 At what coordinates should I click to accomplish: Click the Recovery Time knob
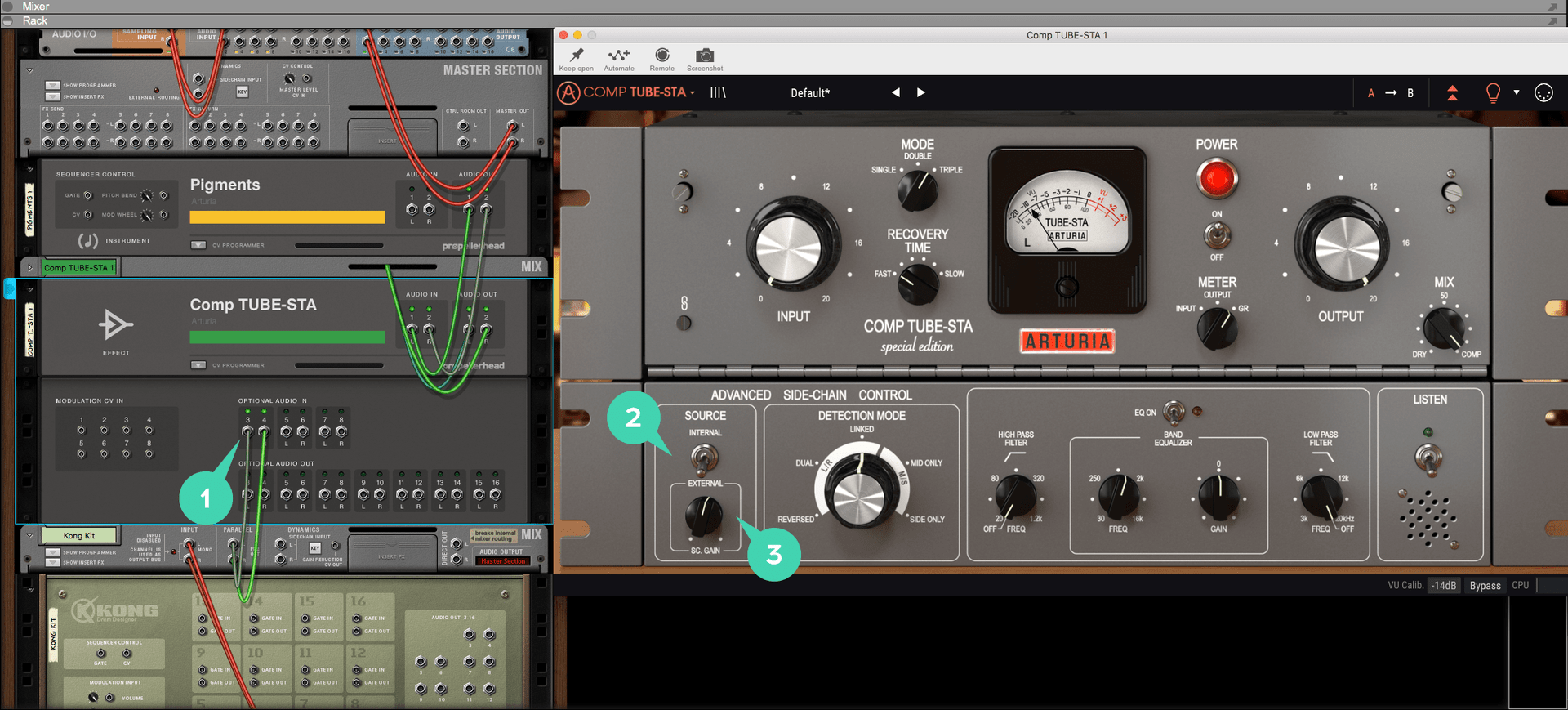[x=918, y=284]
